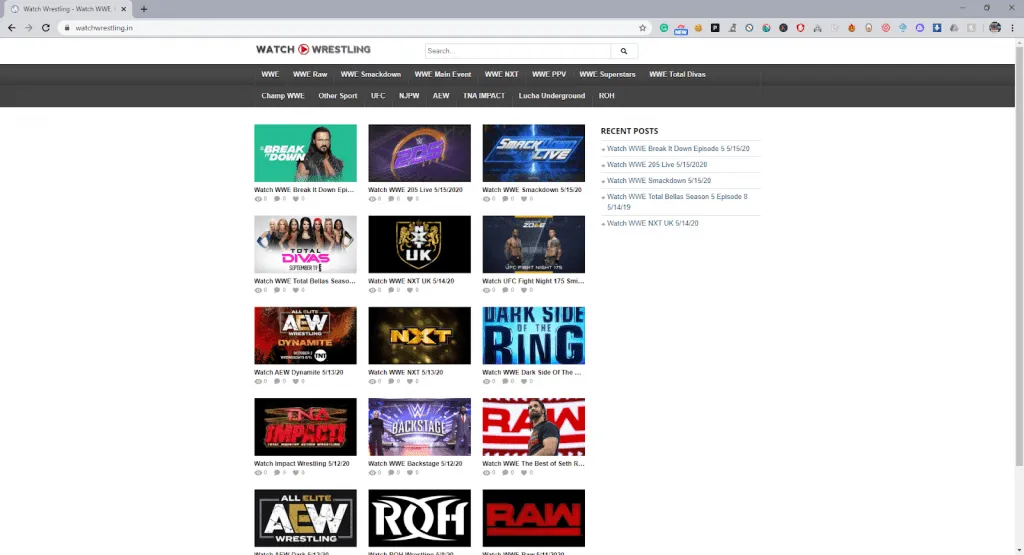Open recent post Watch WWE NXT UK 5/14/20
Screen dimensions: 1024x555
652,223
